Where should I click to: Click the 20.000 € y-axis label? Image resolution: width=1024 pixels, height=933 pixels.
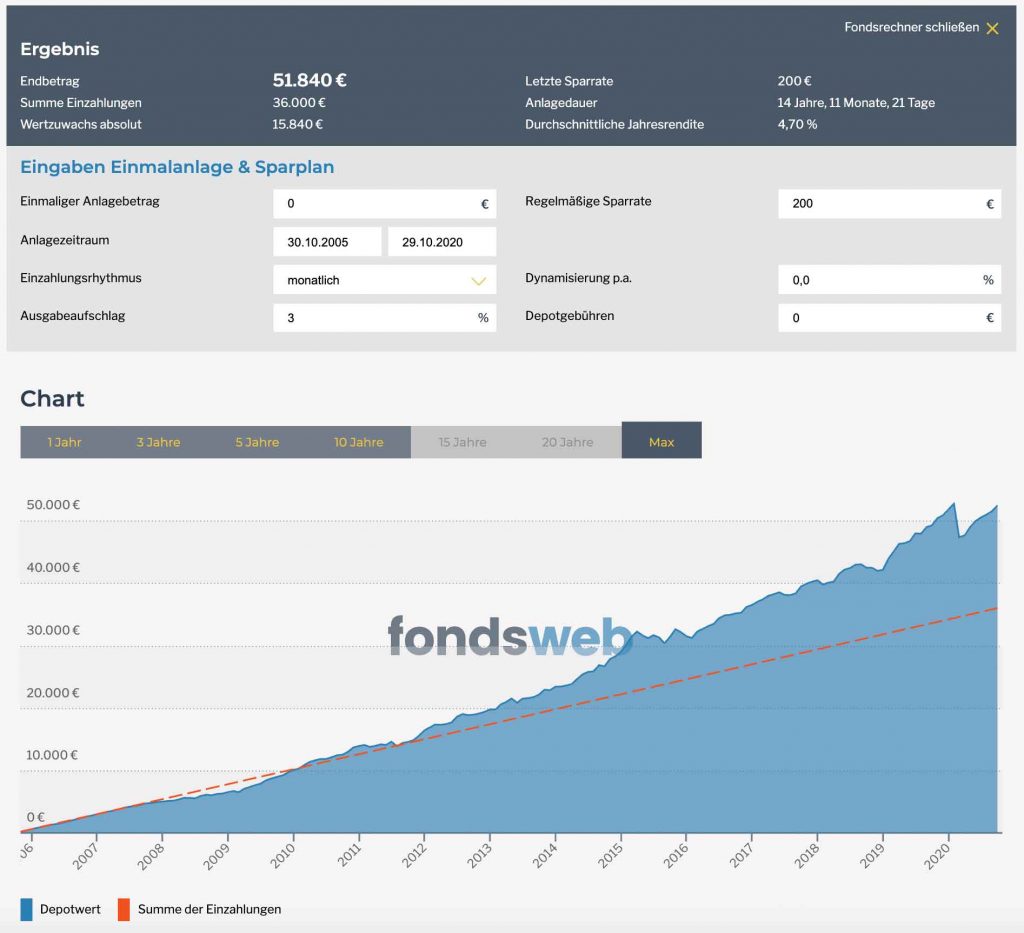click(53, 693)
